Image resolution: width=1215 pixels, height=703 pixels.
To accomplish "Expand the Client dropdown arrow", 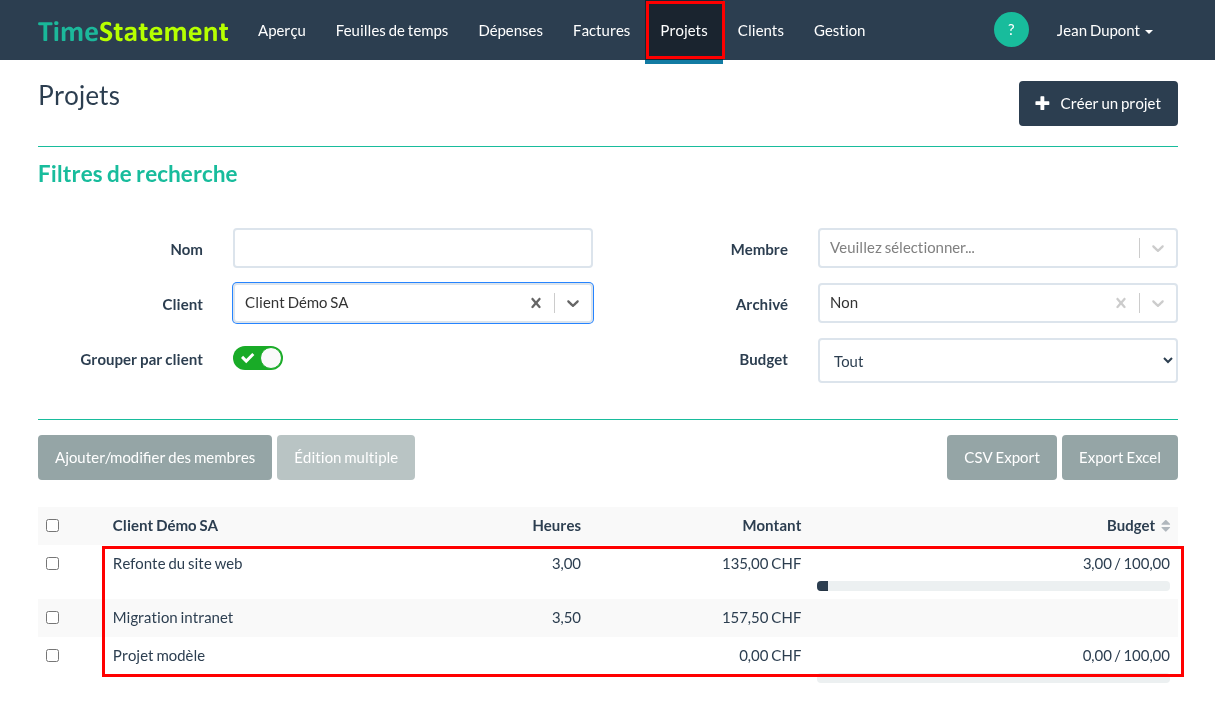I will pyautogui.click(x=573, y=303).
